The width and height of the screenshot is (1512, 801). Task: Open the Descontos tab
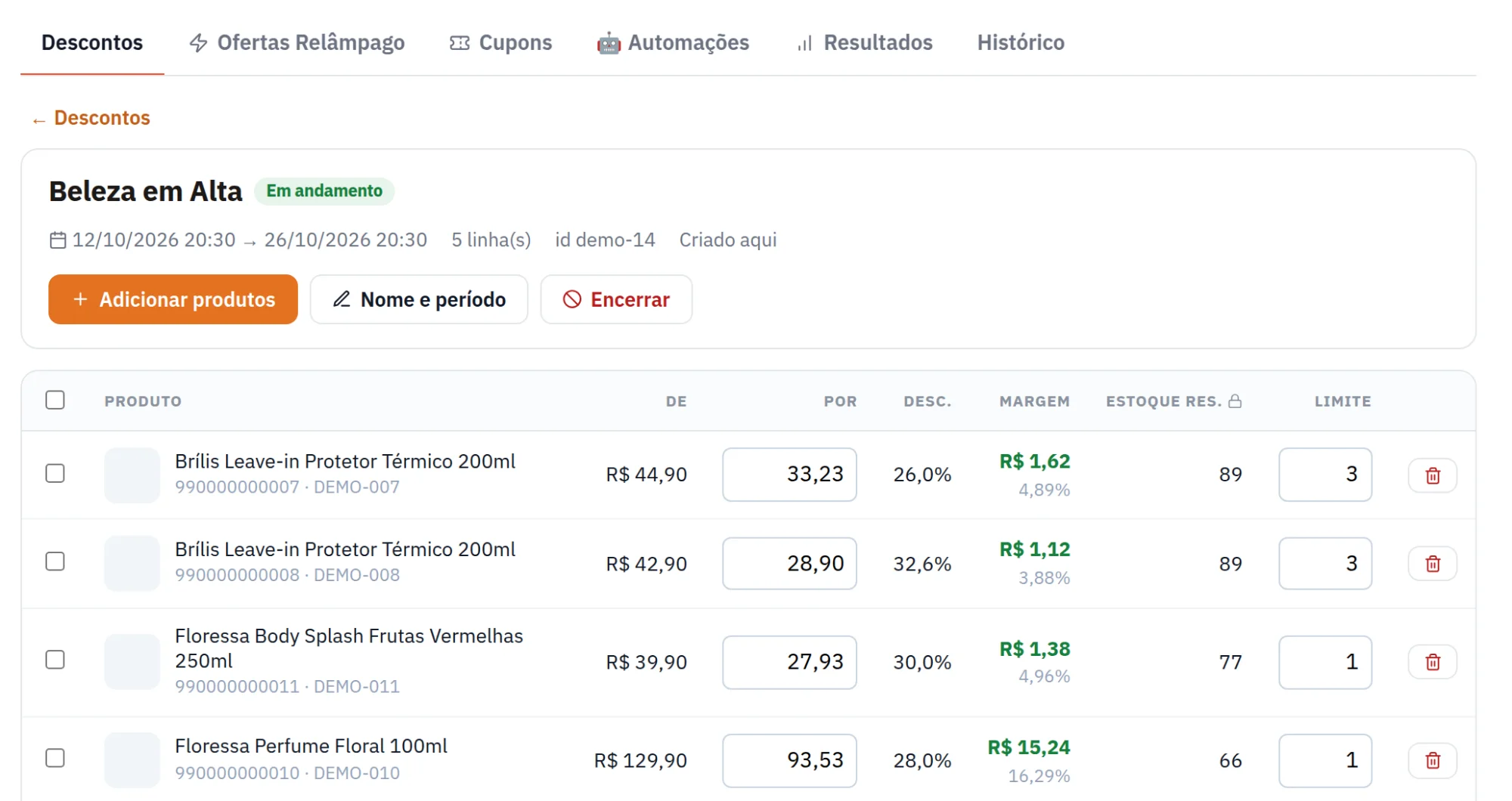tap(92, 42)
